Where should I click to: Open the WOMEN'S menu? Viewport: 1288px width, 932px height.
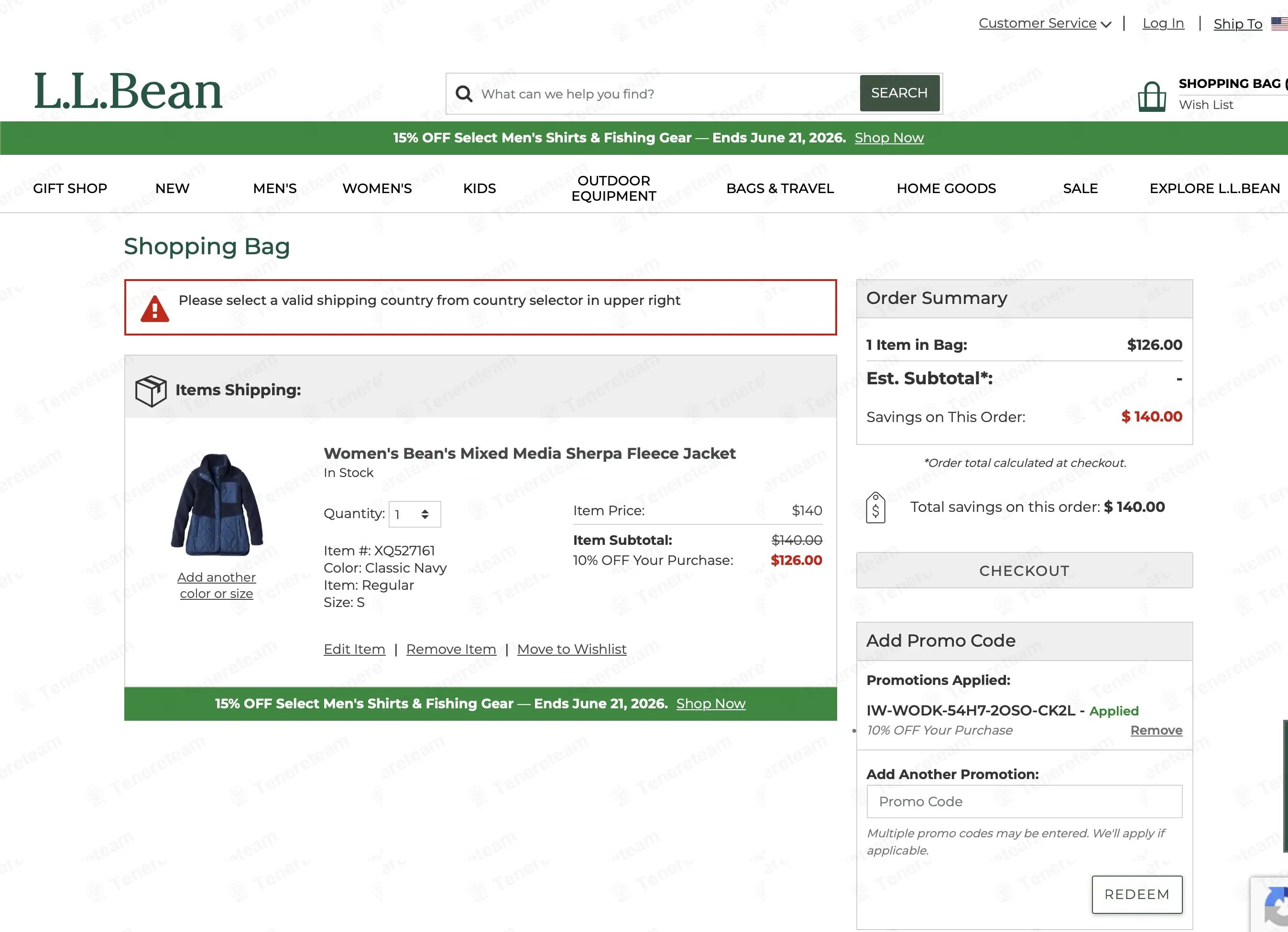tap(377, 188)
